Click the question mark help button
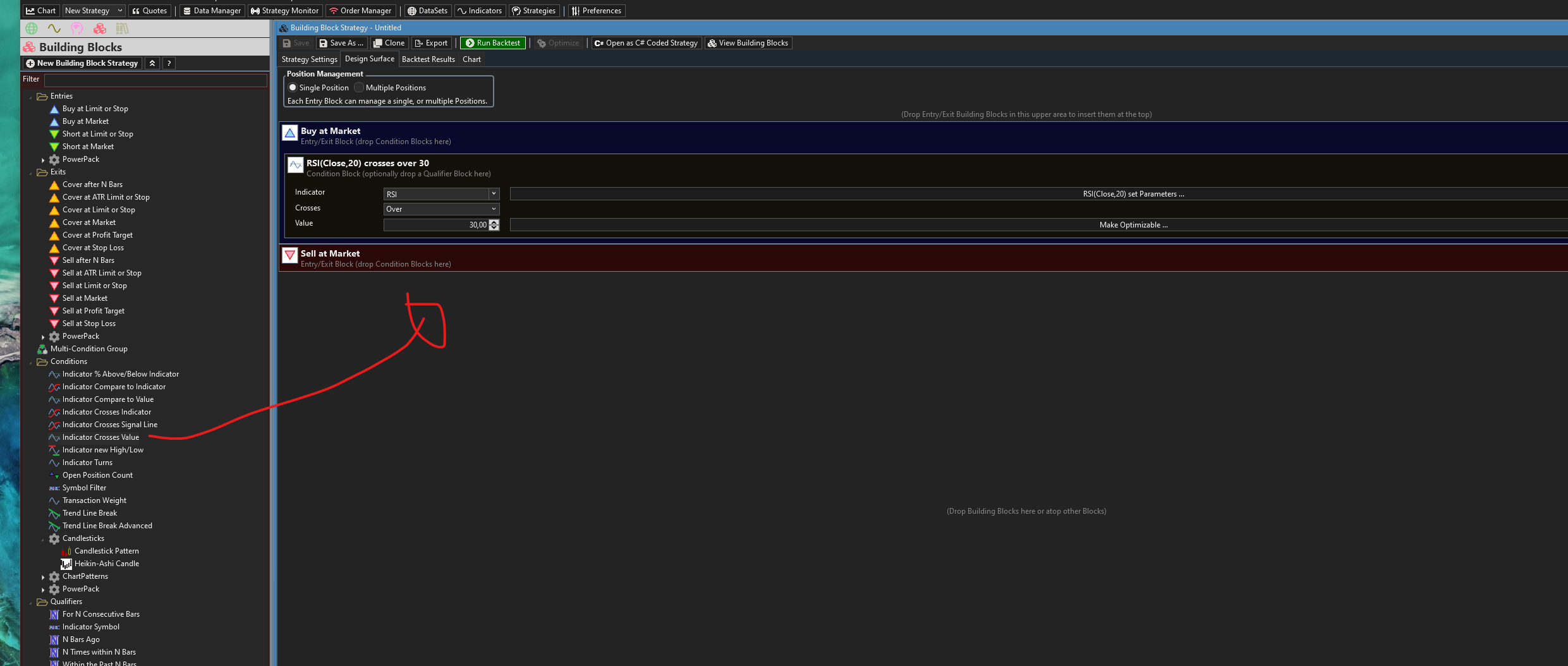This screenshot has height=666, width=1568. point(169,63)
